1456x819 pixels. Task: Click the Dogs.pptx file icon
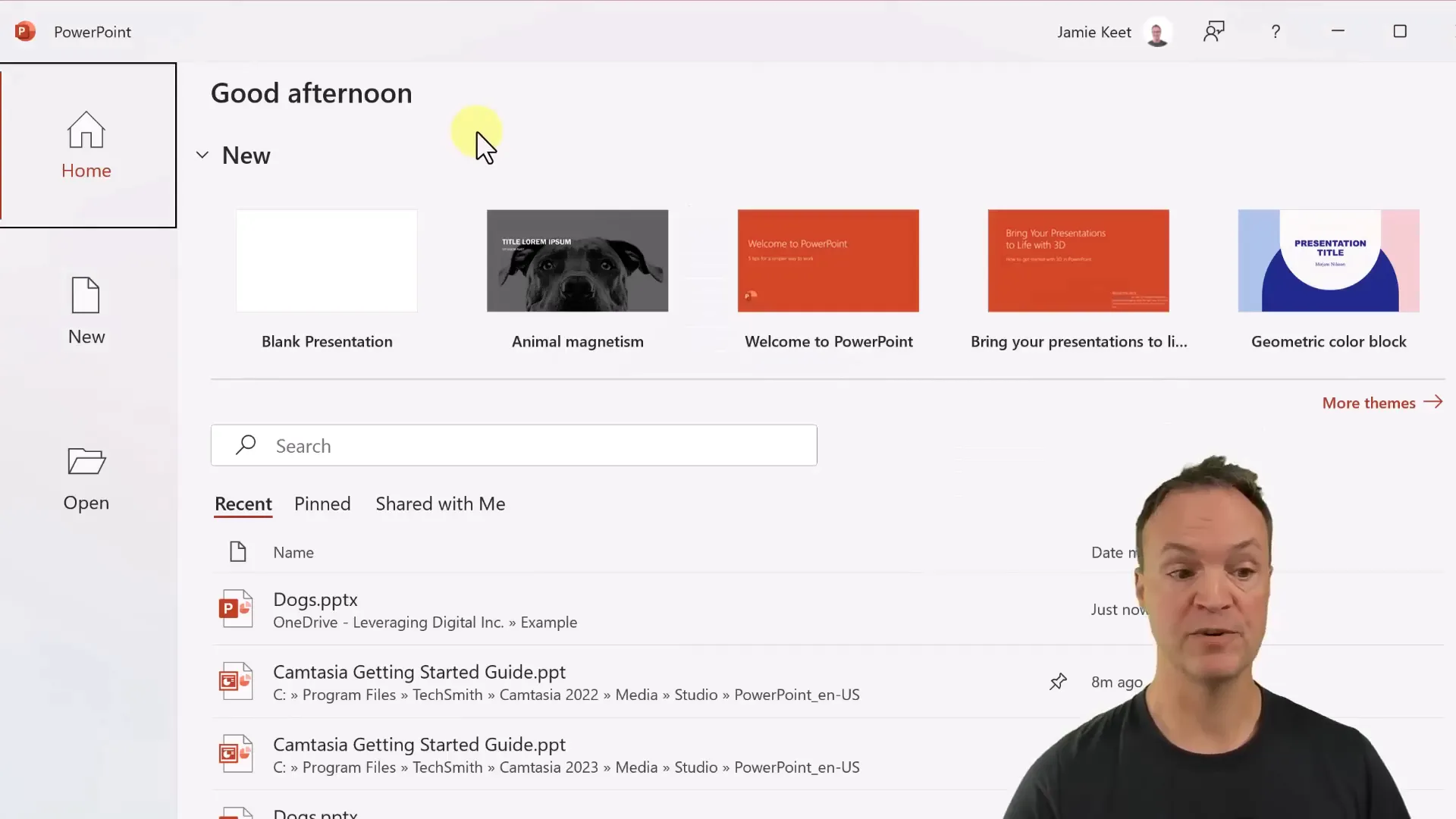(236, 609)
